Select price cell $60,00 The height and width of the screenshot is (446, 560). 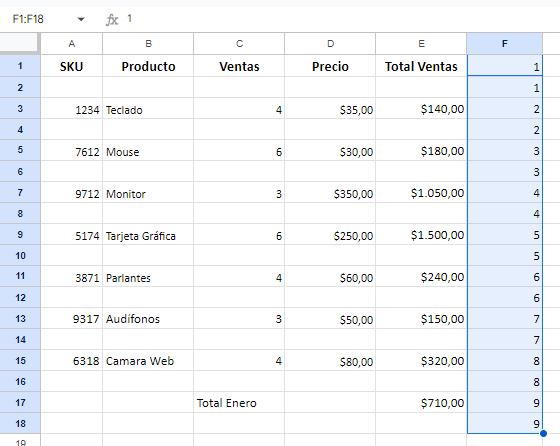point(330,277)
